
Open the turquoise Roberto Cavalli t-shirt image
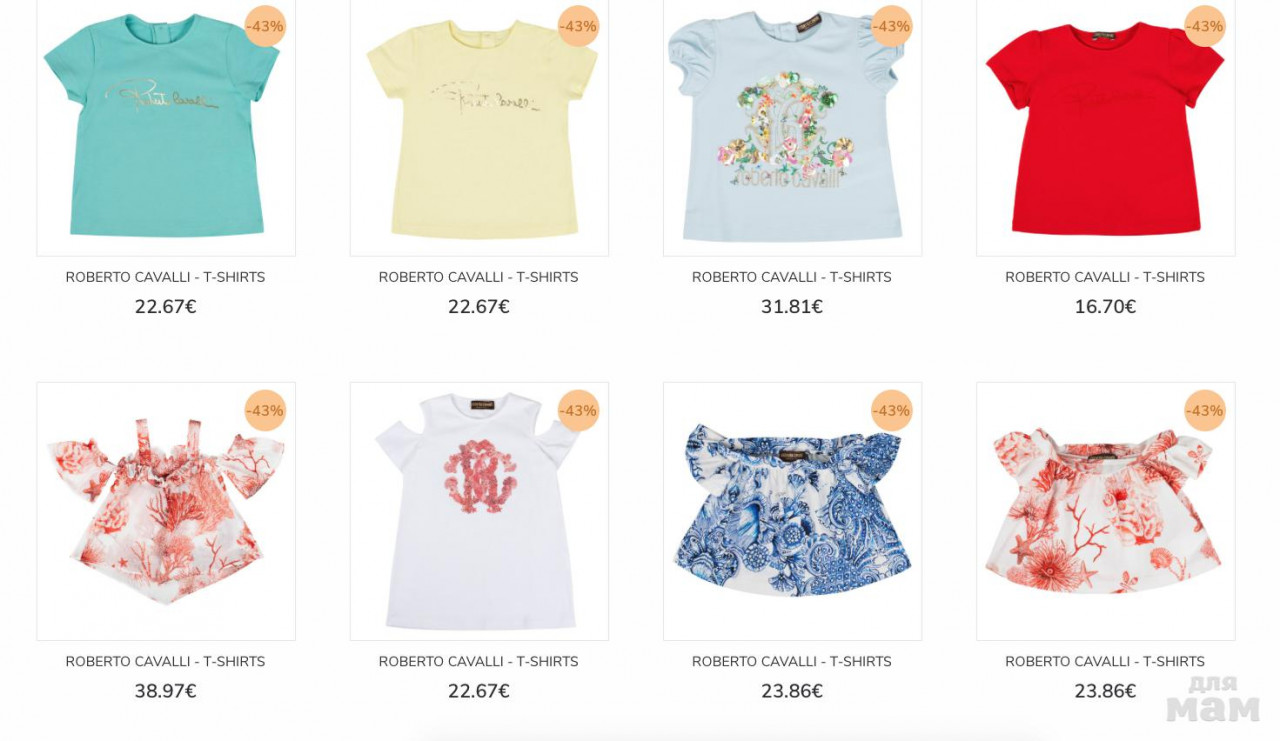pos(166,127)
